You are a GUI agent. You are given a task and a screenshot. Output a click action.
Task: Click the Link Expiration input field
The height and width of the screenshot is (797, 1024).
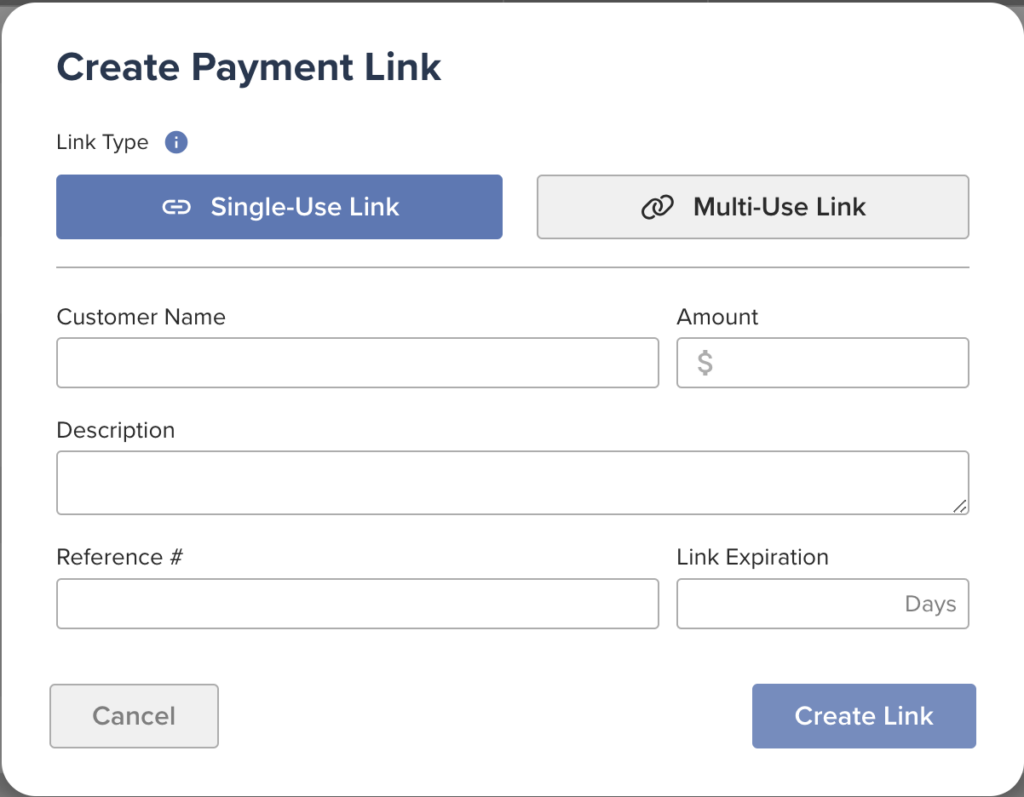pos(785,603)
